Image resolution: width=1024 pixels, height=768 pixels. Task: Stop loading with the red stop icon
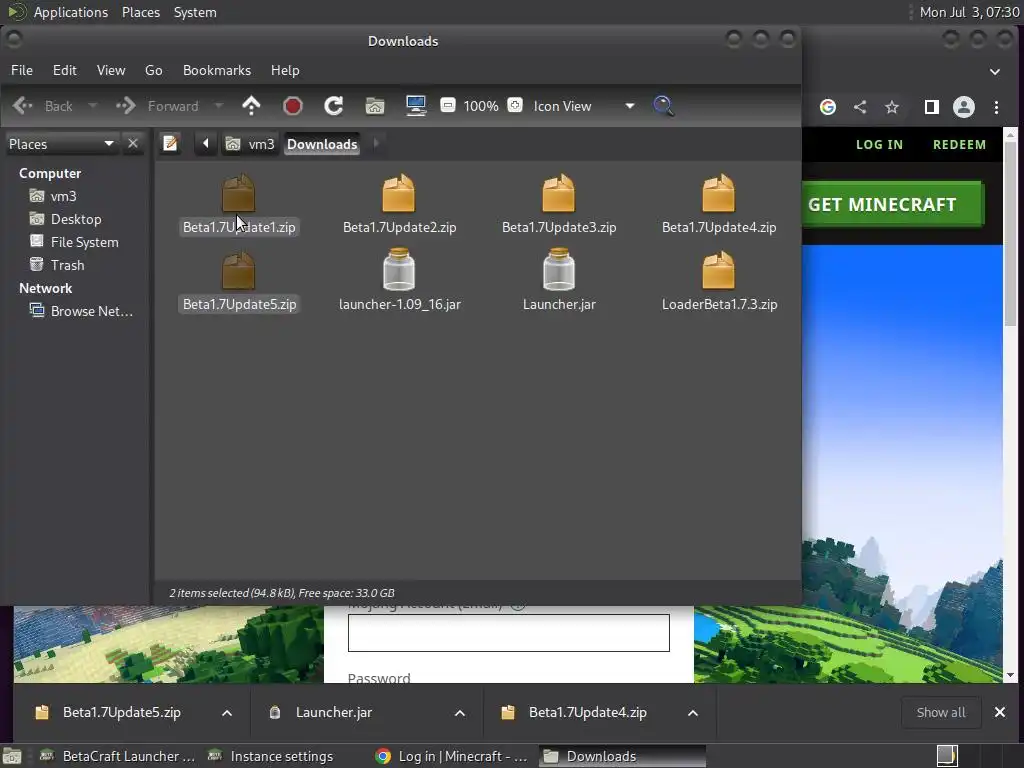pos(293,106)
